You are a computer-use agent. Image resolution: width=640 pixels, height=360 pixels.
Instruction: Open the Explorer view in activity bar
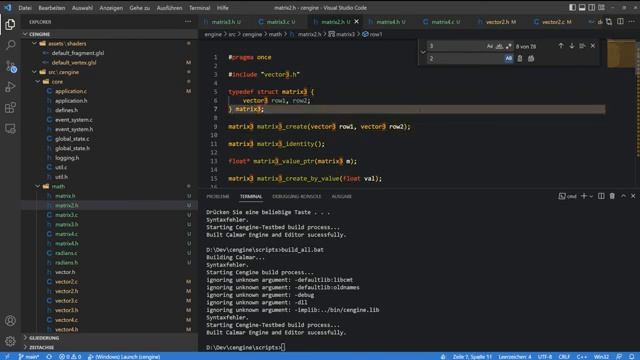(x=10, y=24)
